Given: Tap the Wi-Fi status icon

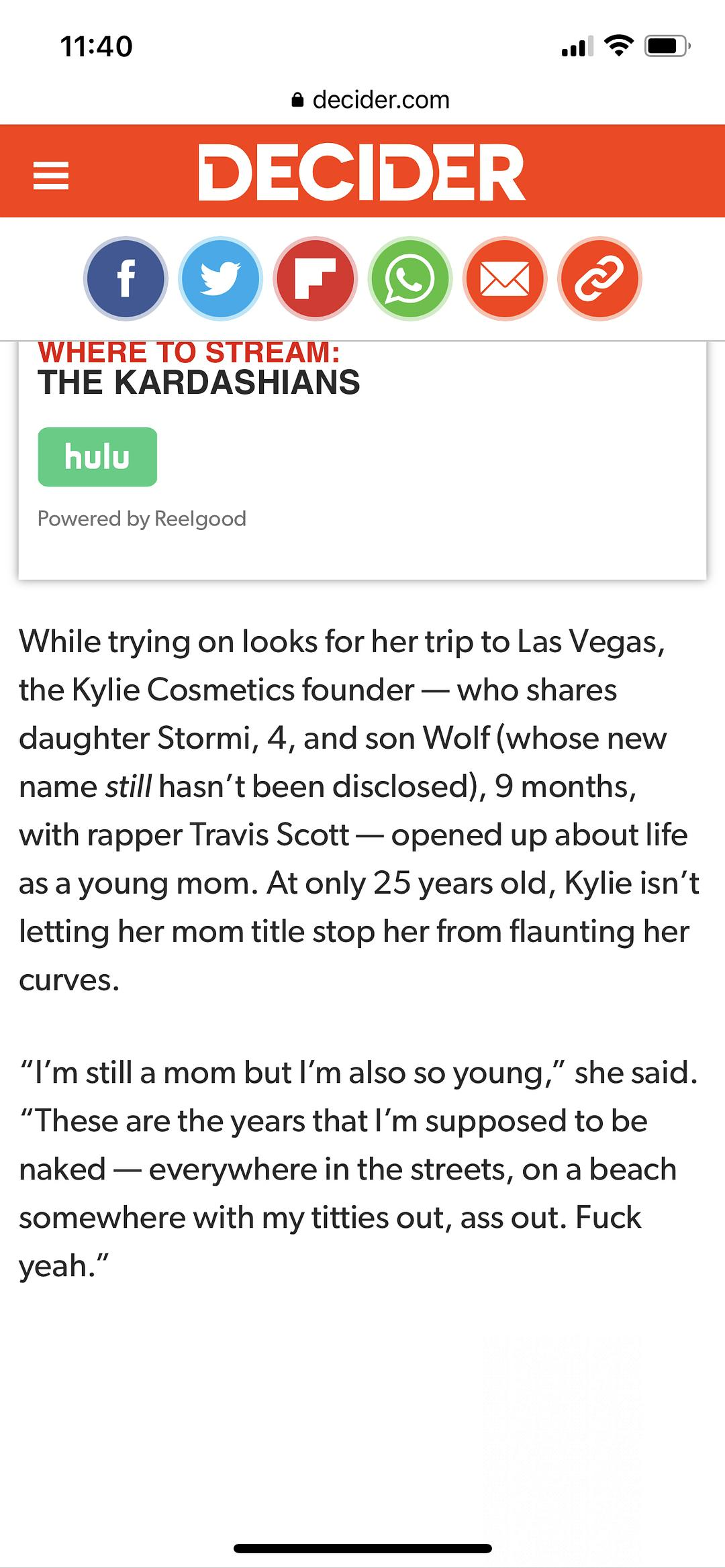Looking at the screenshot, I should (x=618, y=46).
